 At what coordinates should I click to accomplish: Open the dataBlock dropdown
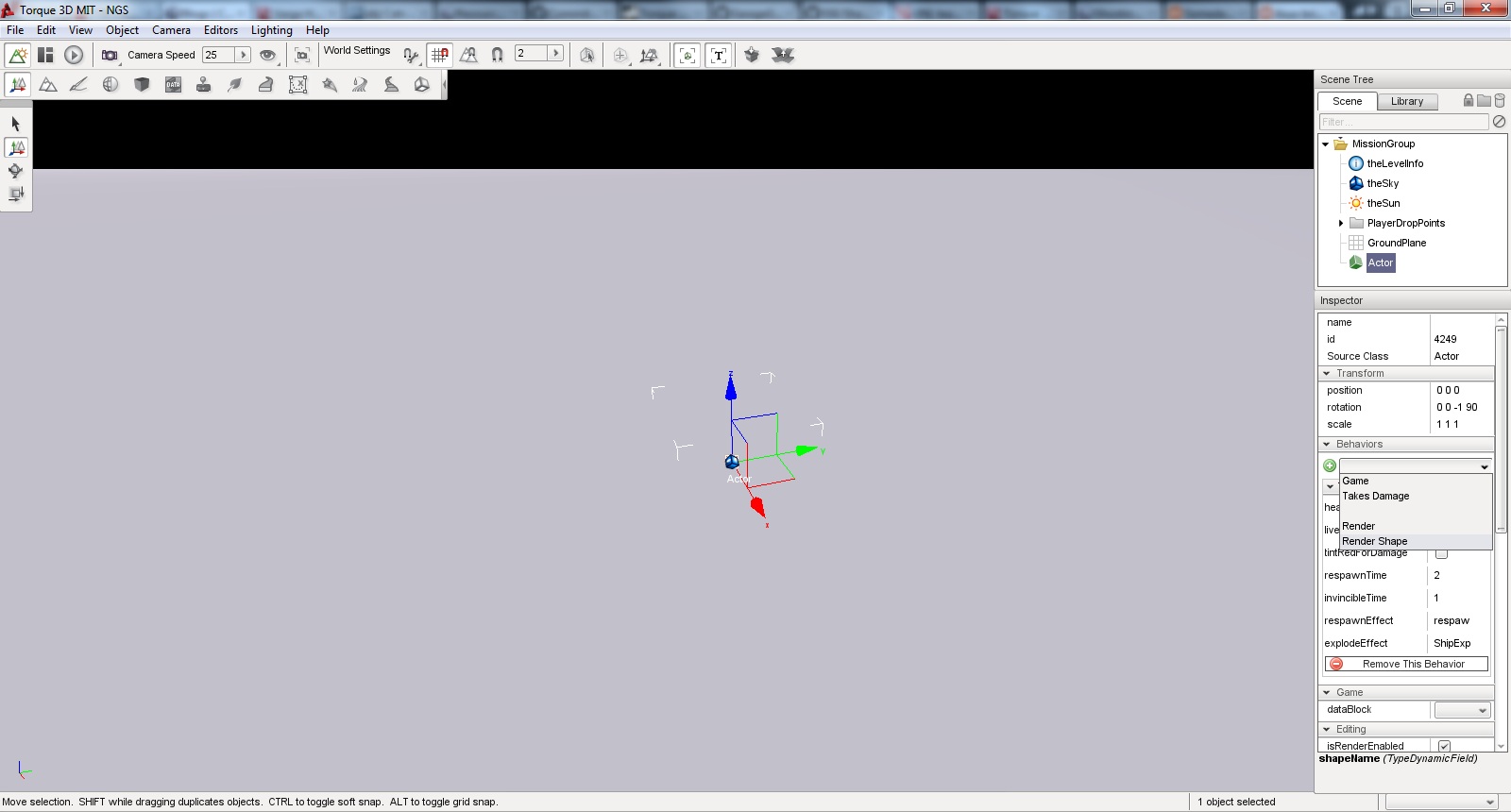point(1462,710)
